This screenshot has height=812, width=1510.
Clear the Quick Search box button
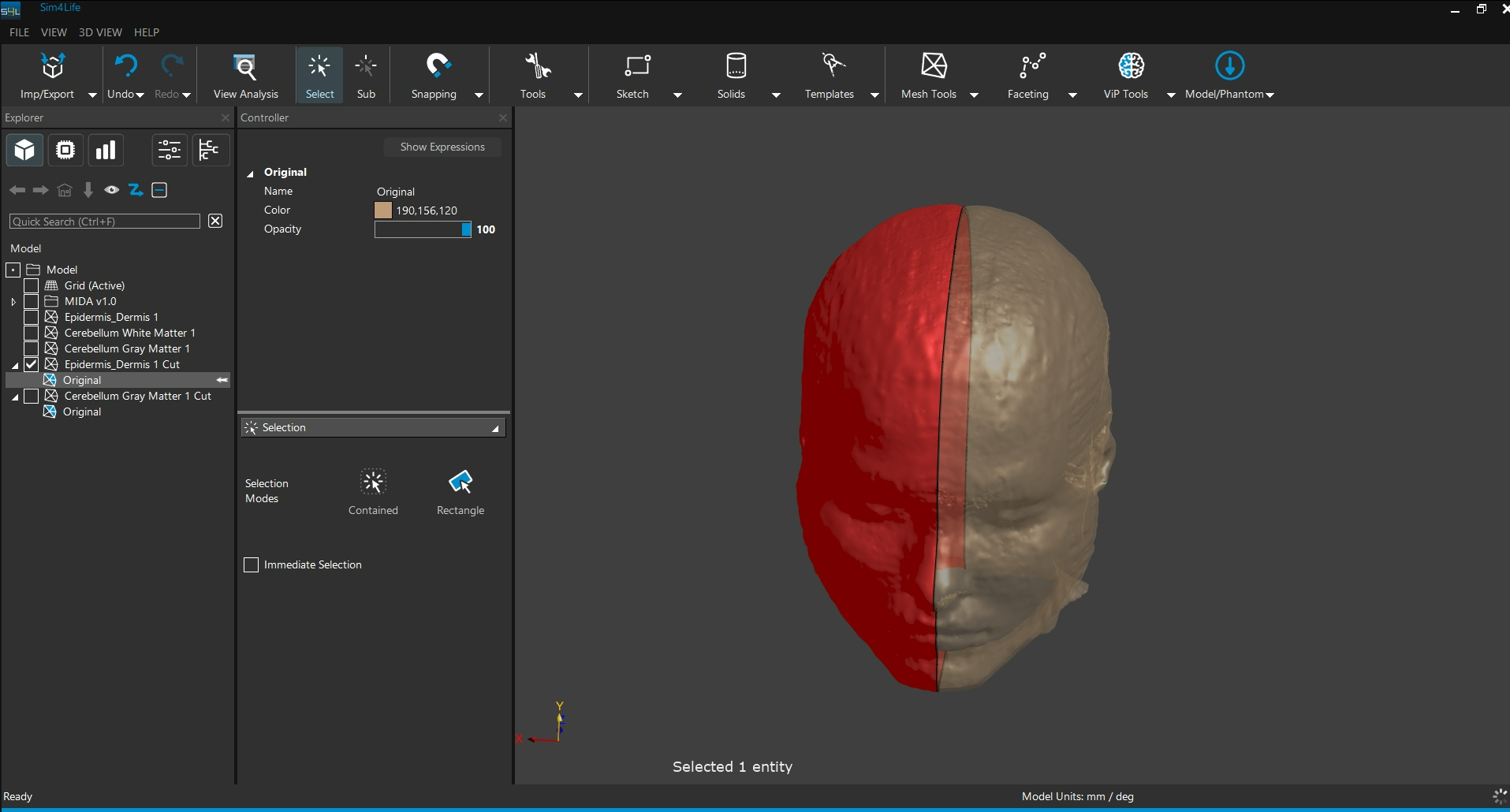[215, 222]
